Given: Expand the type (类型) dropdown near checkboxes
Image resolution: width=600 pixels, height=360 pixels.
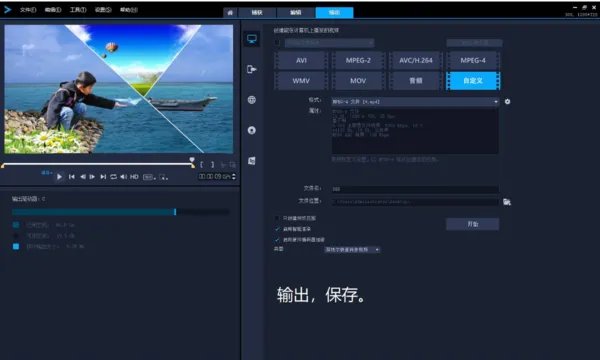Looking at the screenshot, I should point(352,249).
